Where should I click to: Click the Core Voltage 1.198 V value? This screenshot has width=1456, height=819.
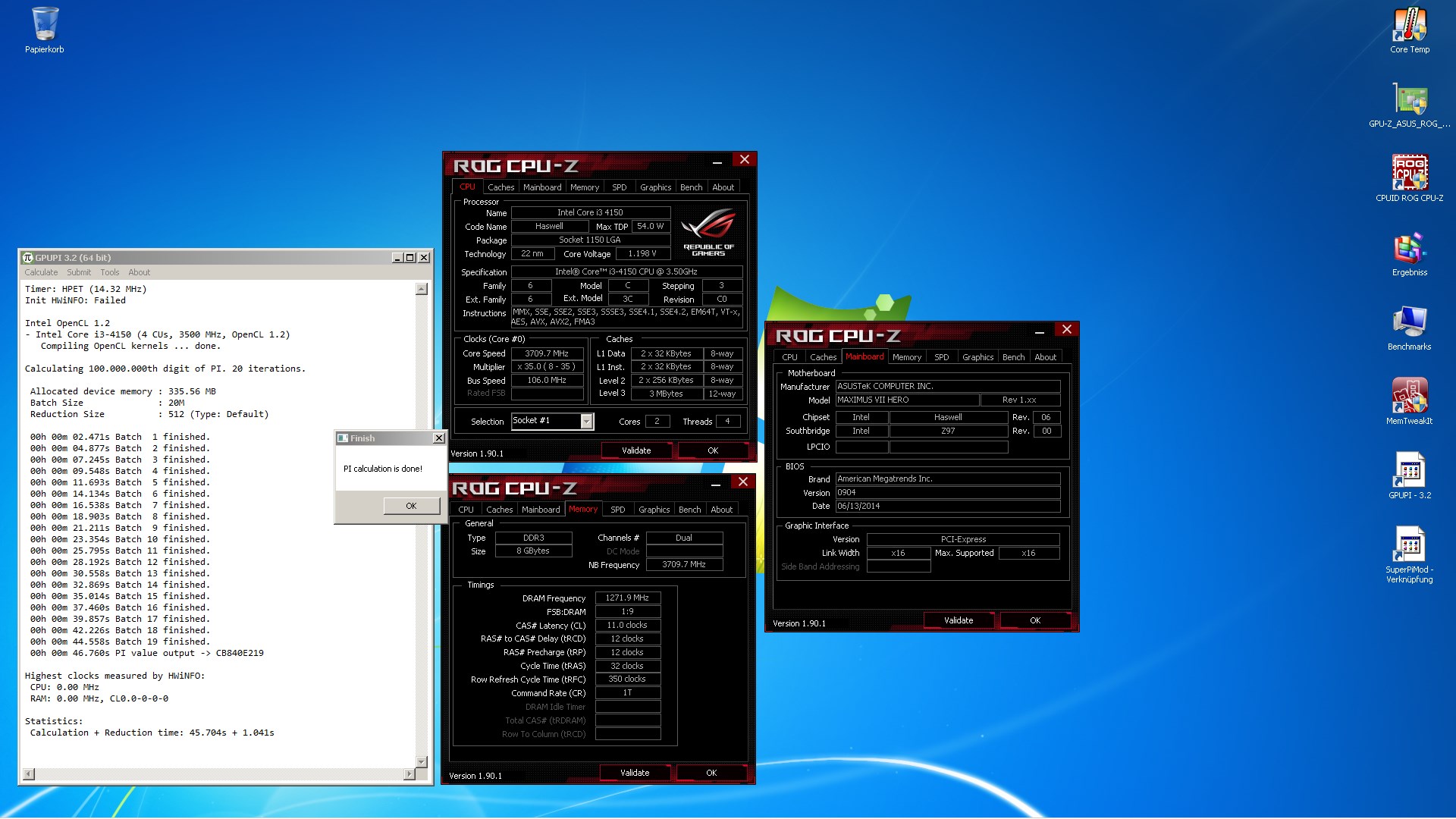click(642, 253)
